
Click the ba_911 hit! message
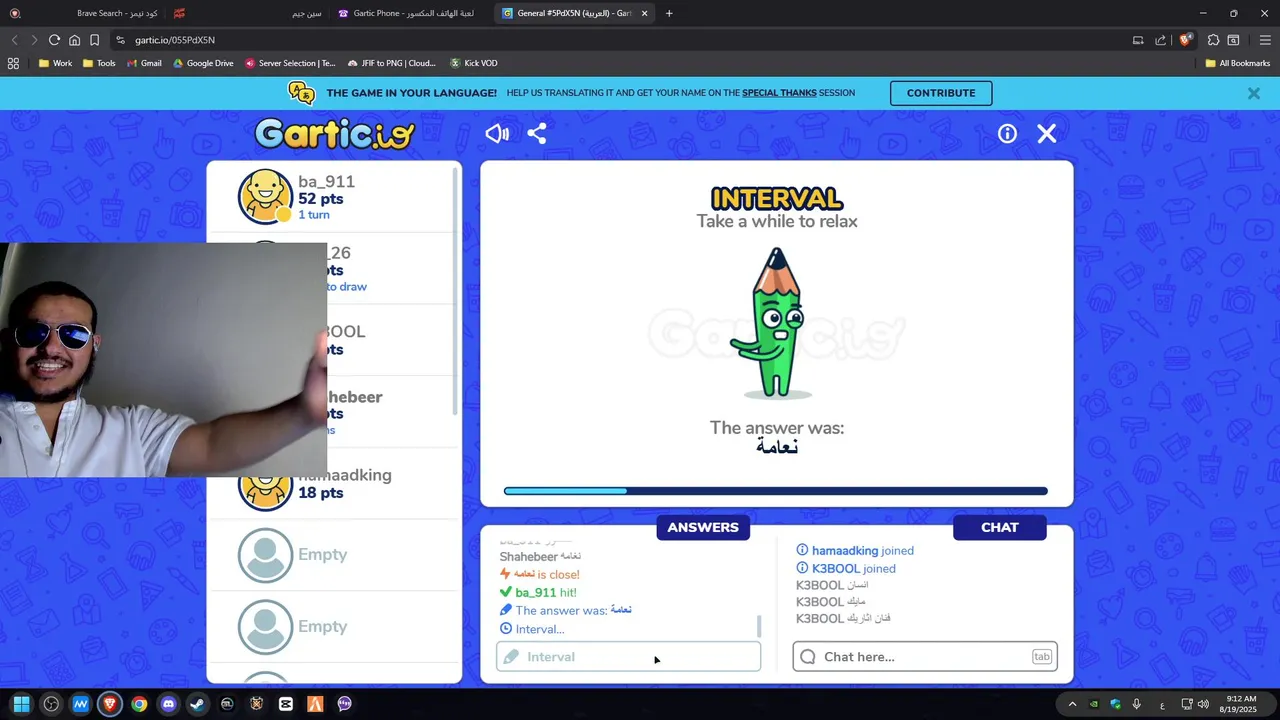coord(539,593)
